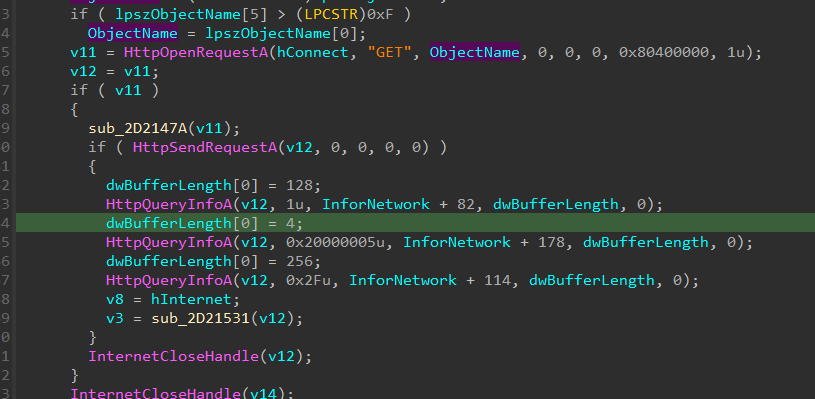Image resolution: width=815 pixels, height=399 pixels.
Task: Click the HttpOpenRequestA function call
Action: coord(196,52)
